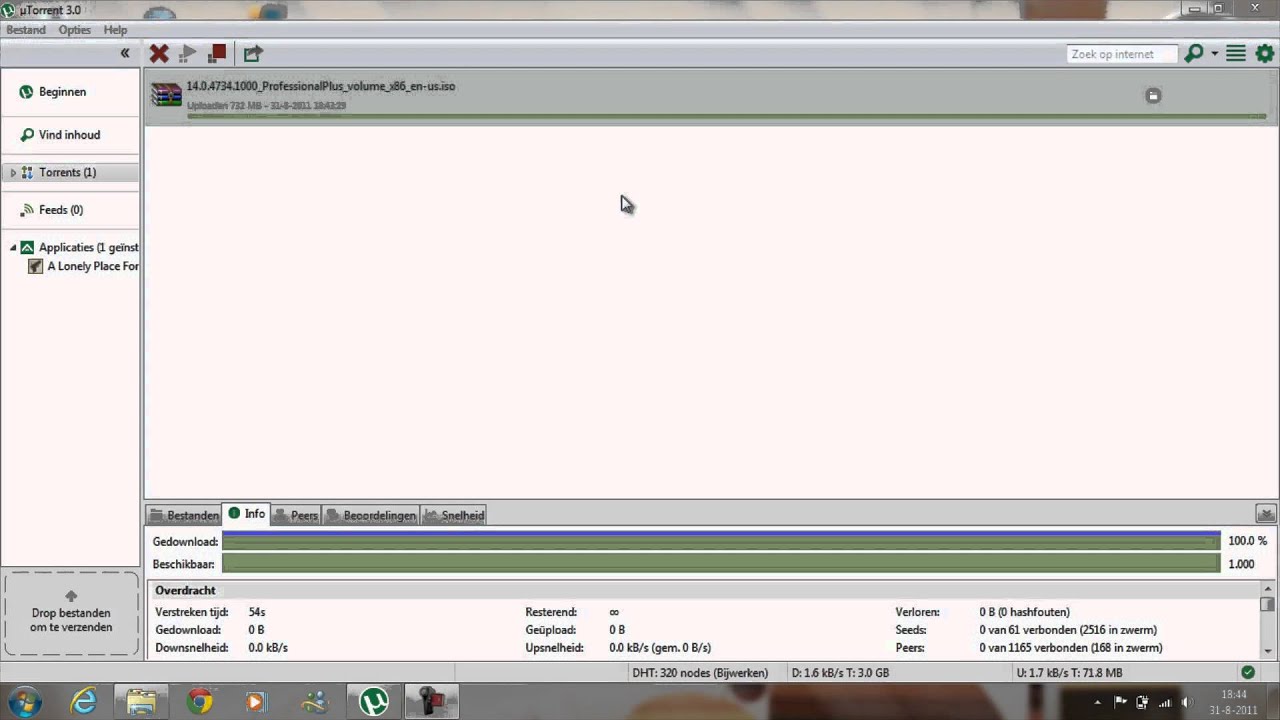Select Torrents (1) in the sidebar
The width and height of the screenshot is (1280, 720).
(70, 173)
